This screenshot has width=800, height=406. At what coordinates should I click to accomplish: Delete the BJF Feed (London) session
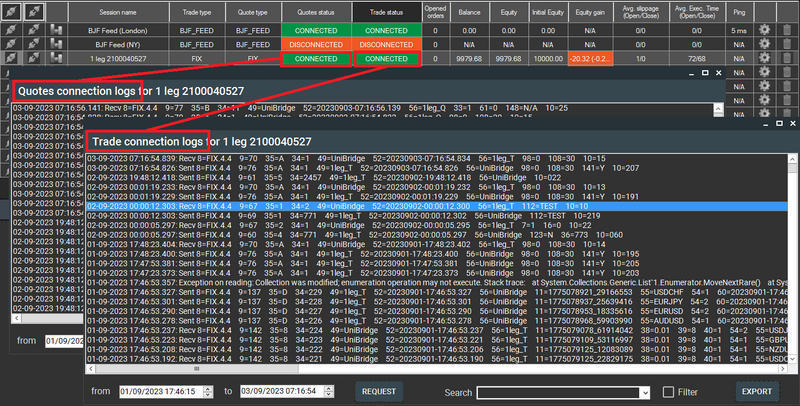tap(787, 30)
